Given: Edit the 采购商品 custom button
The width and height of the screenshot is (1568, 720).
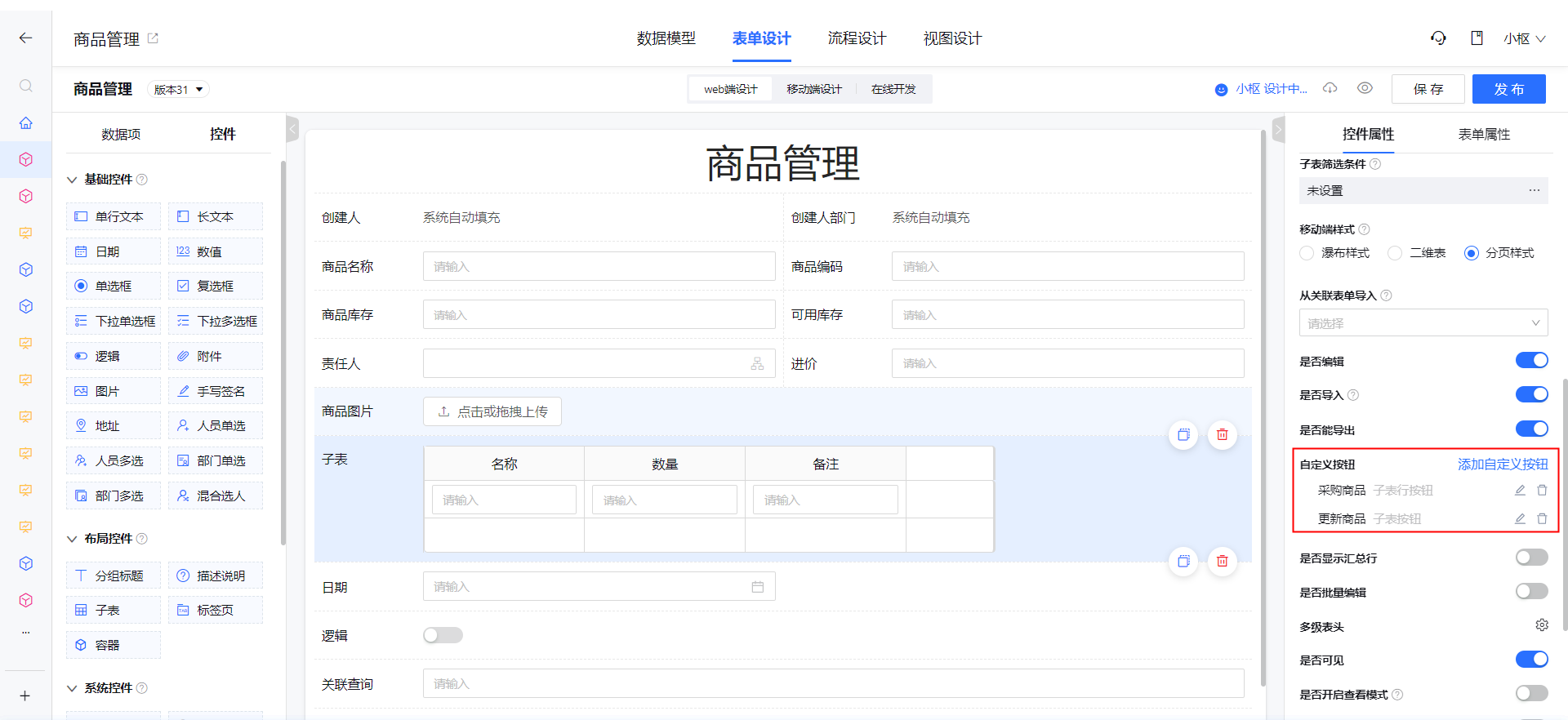Looking at the screenshot, I should tap(1520, 491).
